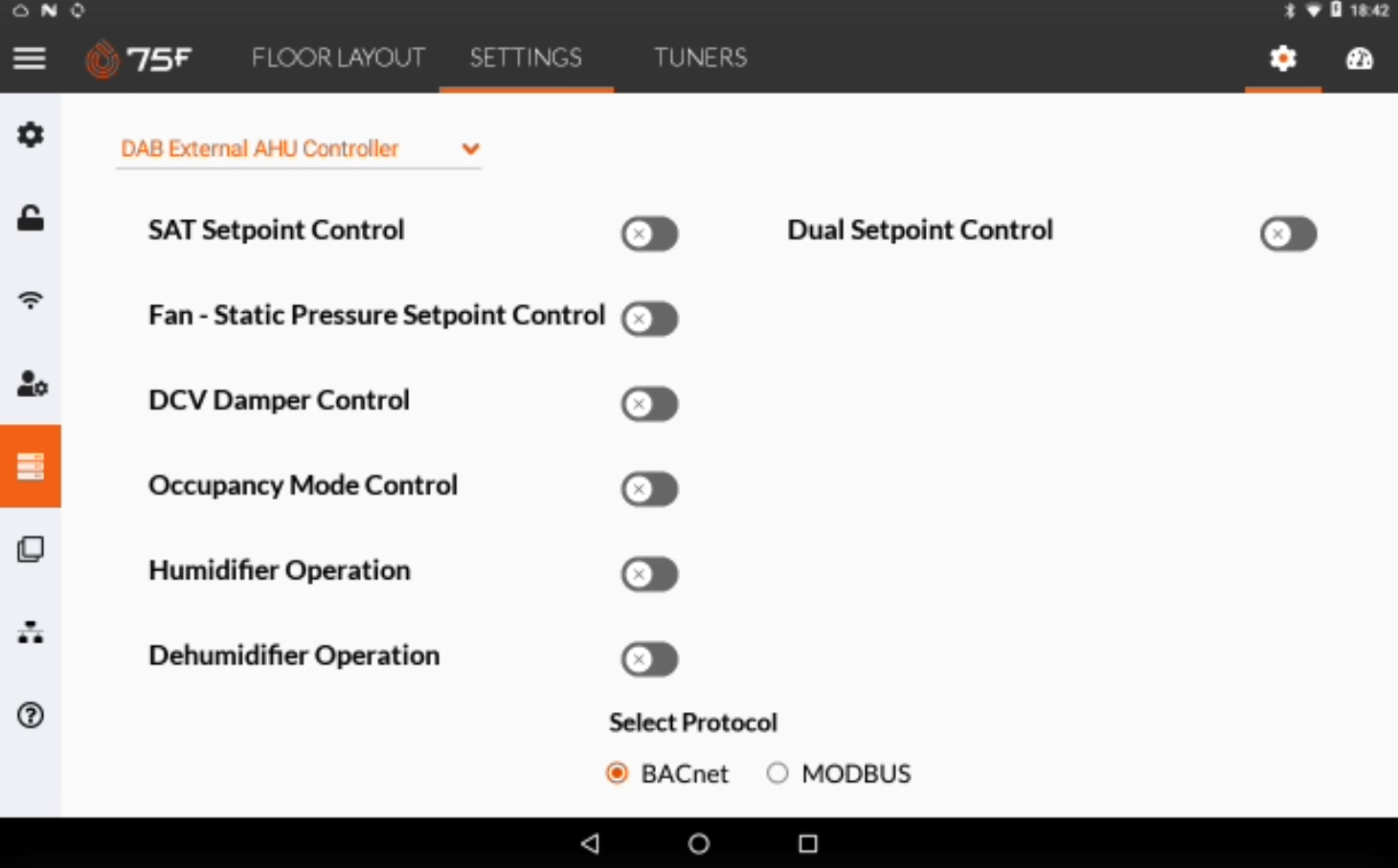Toggle DCV Damper Control switch
Image resolution: width=1398 pixels, height=868 pixels.
(x=649, y=404)
